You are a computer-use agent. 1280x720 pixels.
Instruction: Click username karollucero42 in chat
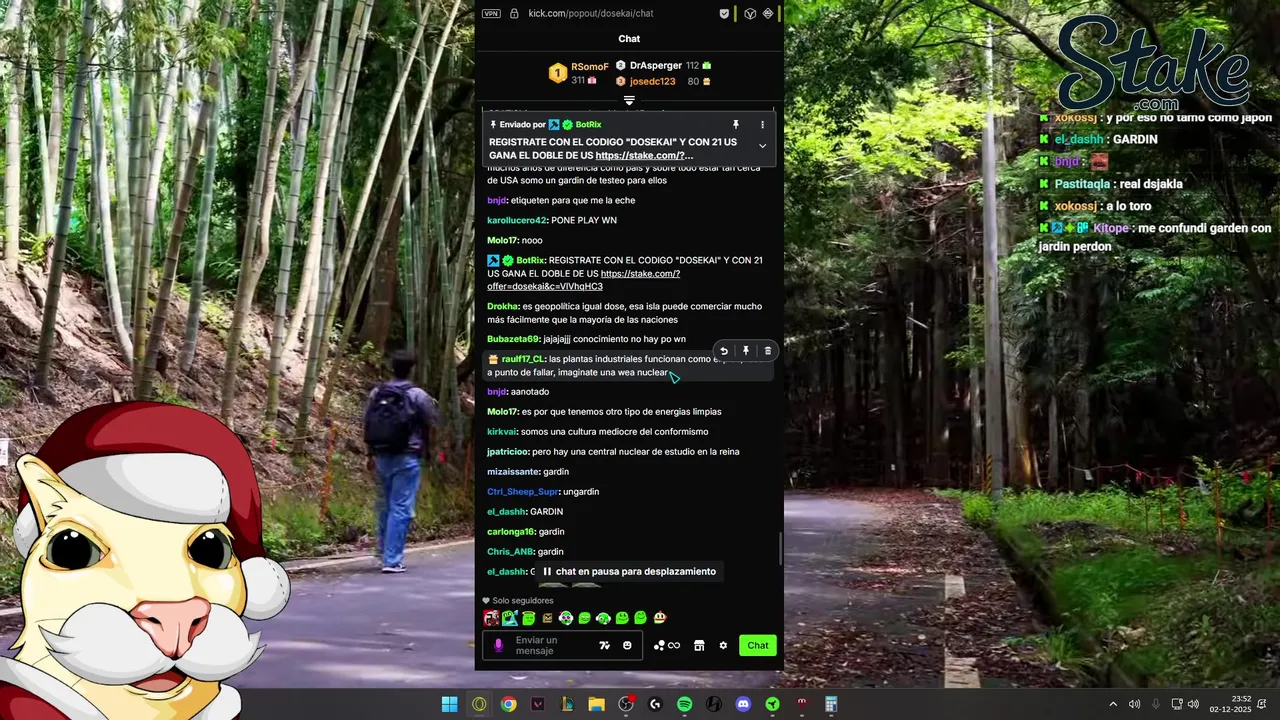(x=517, y=220)
